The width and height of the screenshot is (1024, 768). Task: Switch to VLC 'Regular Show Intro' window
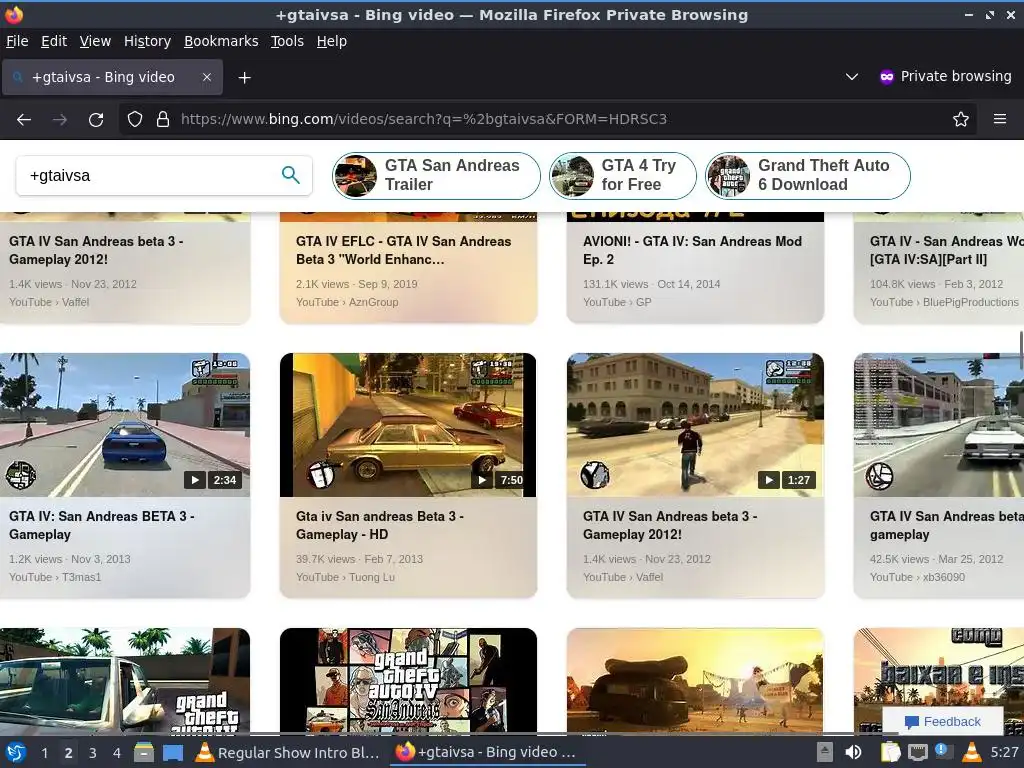tap(288, 752)
